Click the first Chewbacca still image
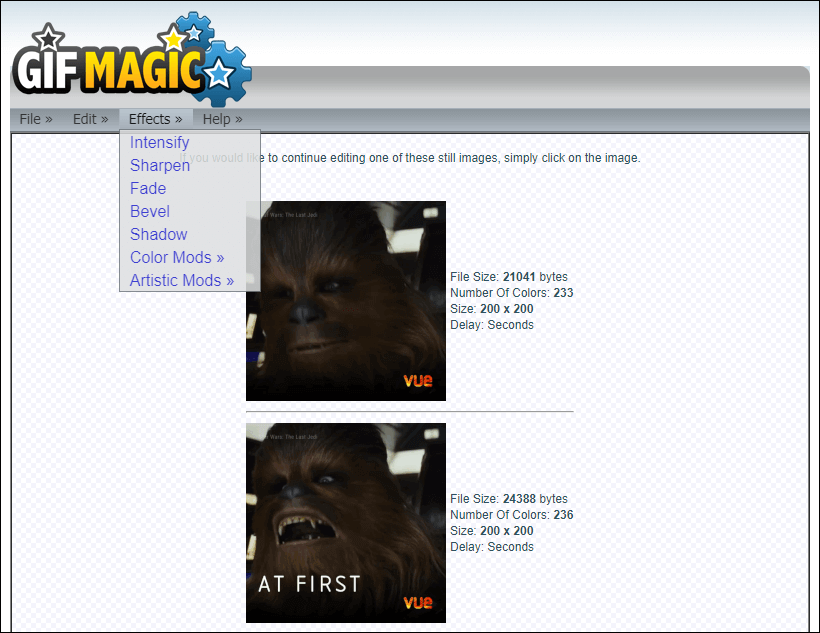Viewport: 820px width, 633px height. point(346,301)
